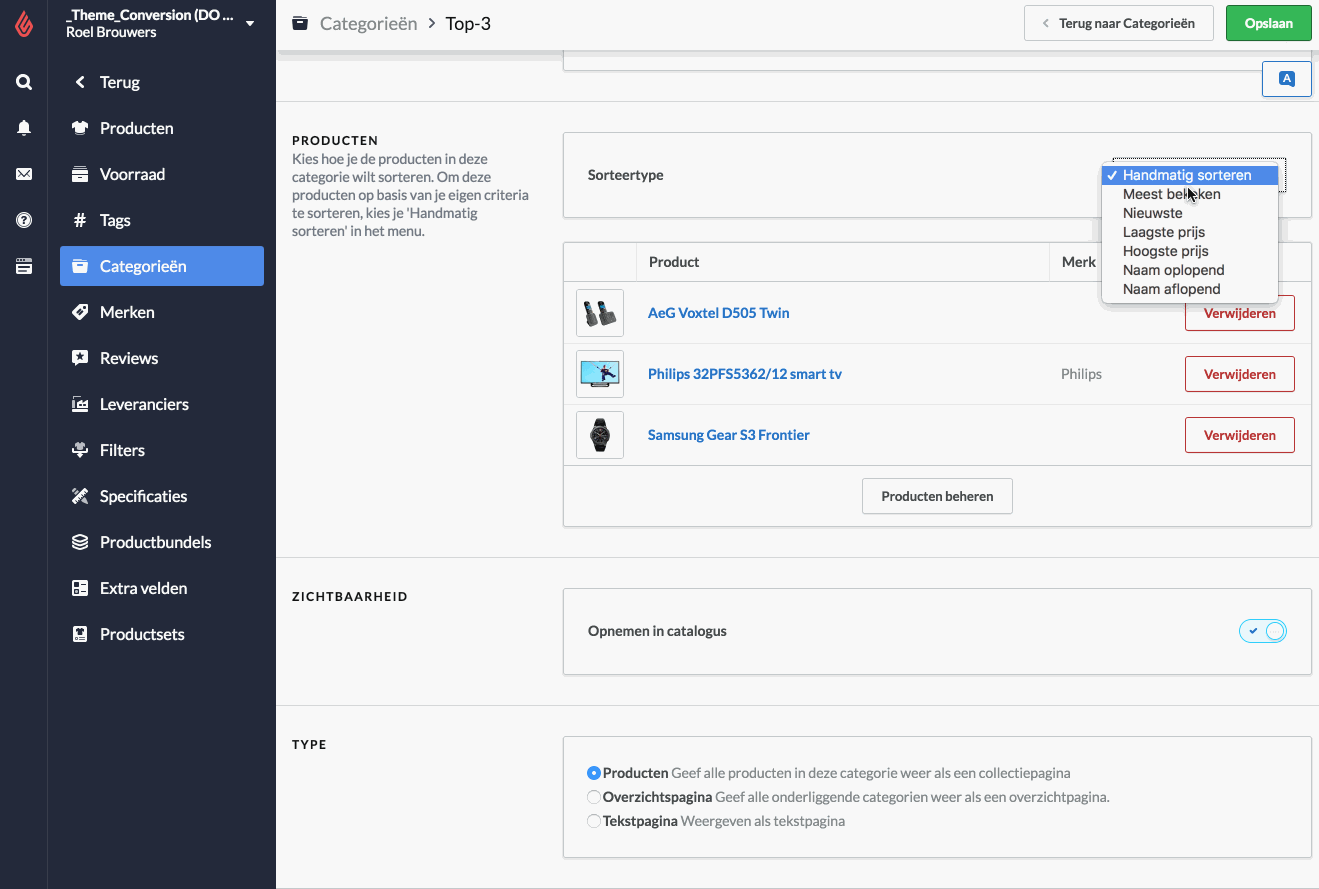Open Merken sidebar item
1319x889 pixels.
(162, 312)
